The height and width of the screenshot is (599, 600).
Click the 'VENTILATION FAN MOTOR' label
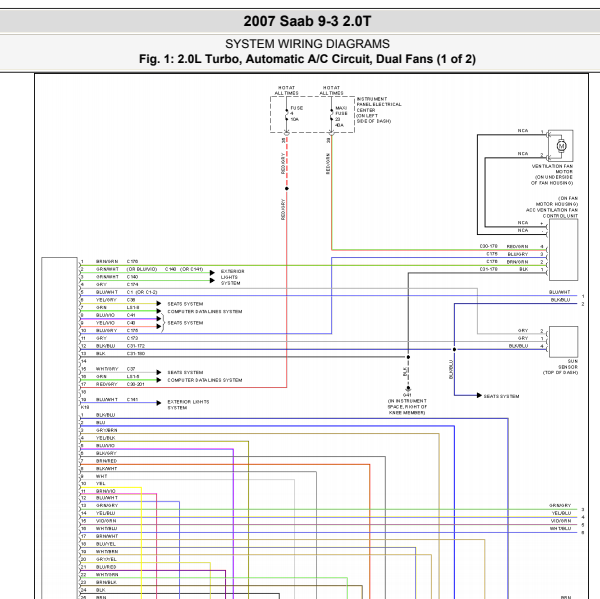click(x=552, y=175)
